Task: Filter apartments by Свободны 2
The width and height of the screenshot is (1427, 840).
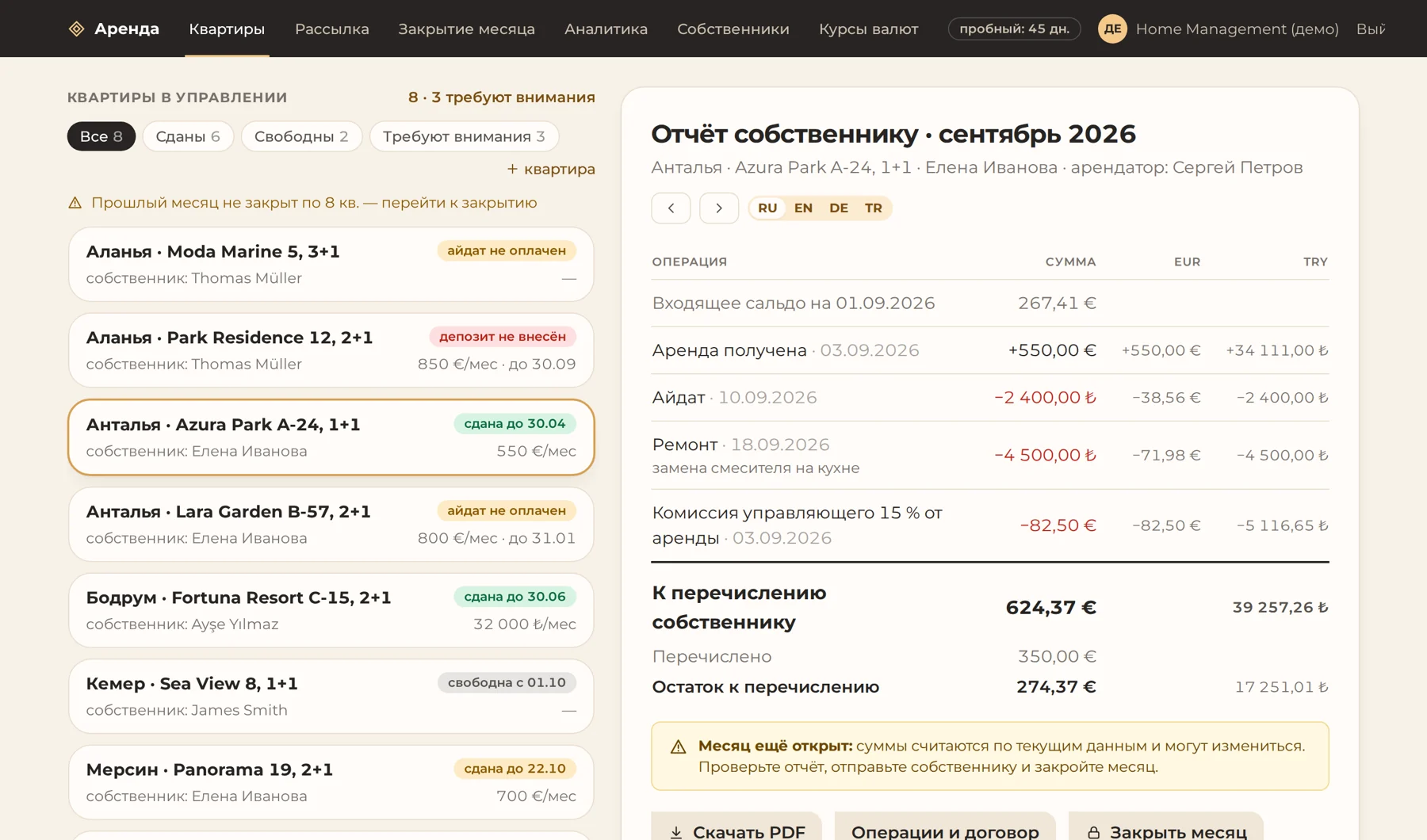Action: pyautogui.click(x=301, y=136)
